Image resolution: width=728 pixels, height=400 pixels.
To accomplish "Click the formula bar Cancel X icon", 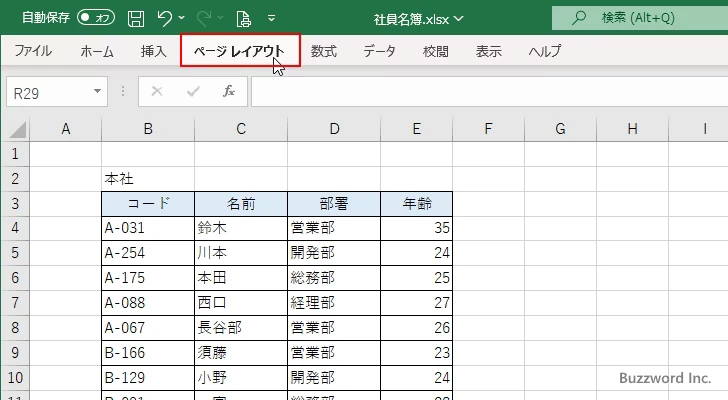I will pyautogui.click(x=157, y=91).
